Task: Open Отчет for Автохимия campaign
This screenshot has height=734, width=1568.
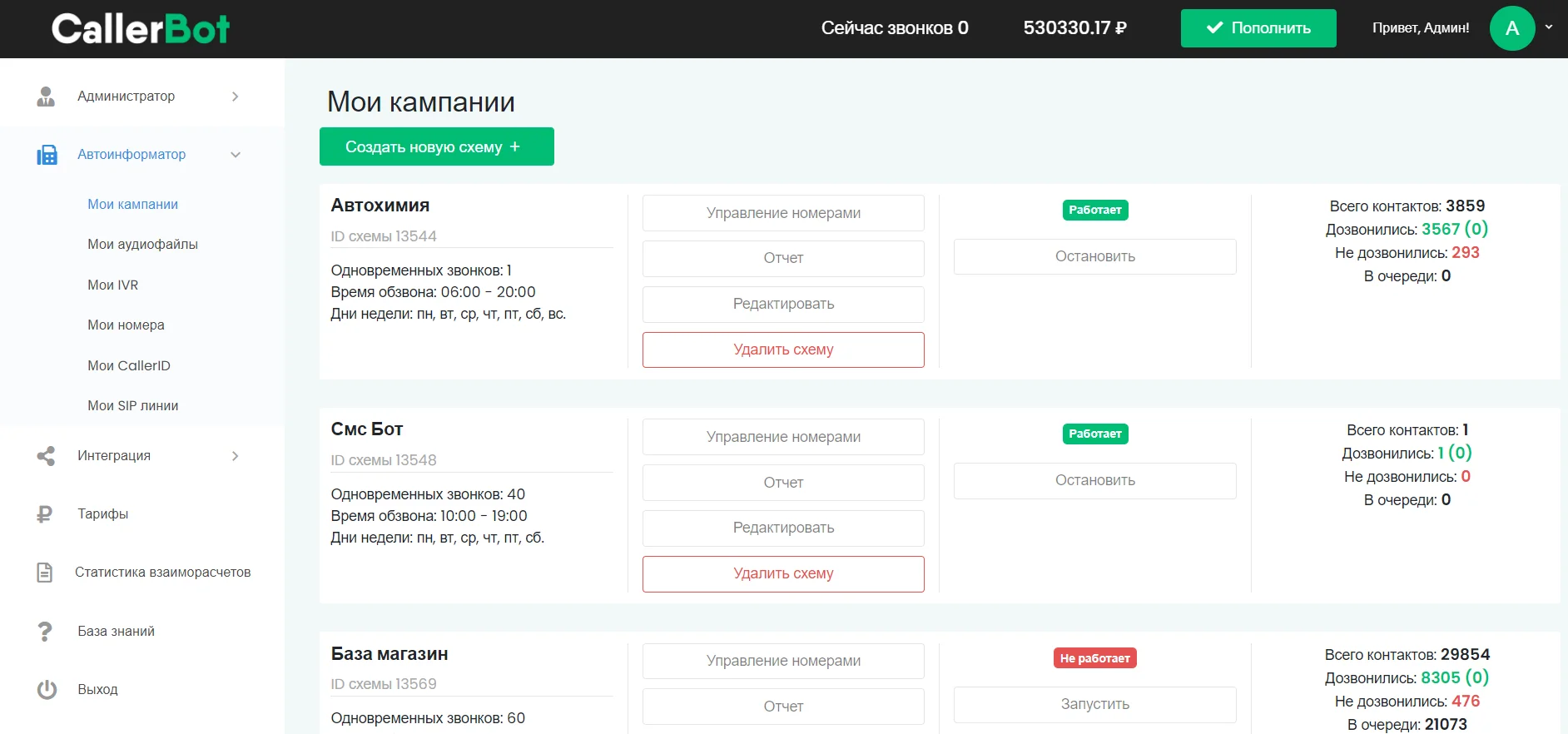Action: point(783,258)
